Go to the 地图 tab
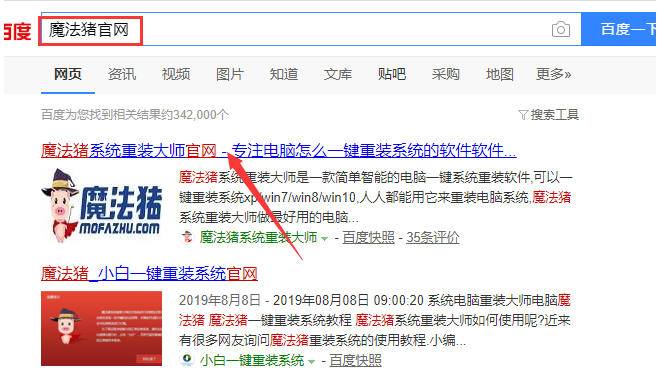 coord(500,74)
